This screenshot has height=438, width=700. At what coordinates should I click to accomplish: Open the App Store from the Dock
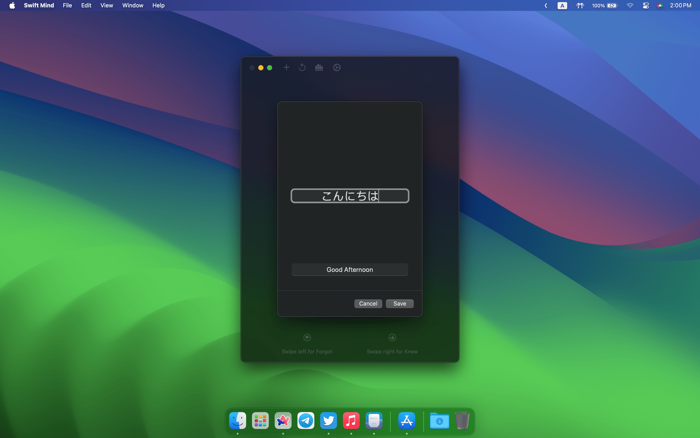407,421
